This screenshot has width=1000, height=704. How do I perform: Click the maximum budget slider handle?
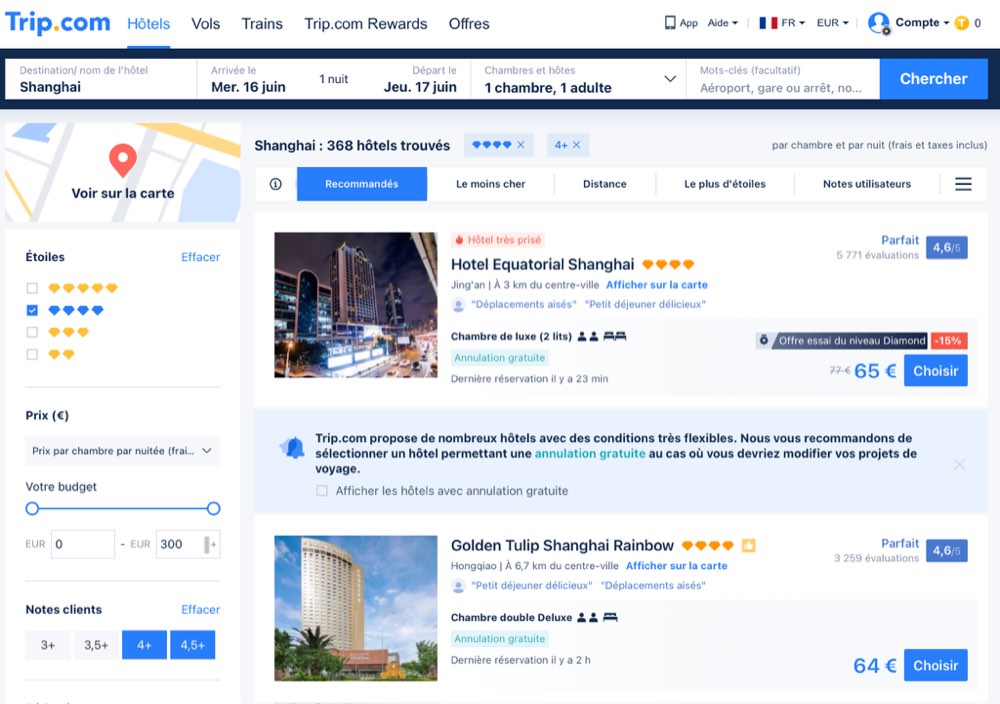(214, 508)
